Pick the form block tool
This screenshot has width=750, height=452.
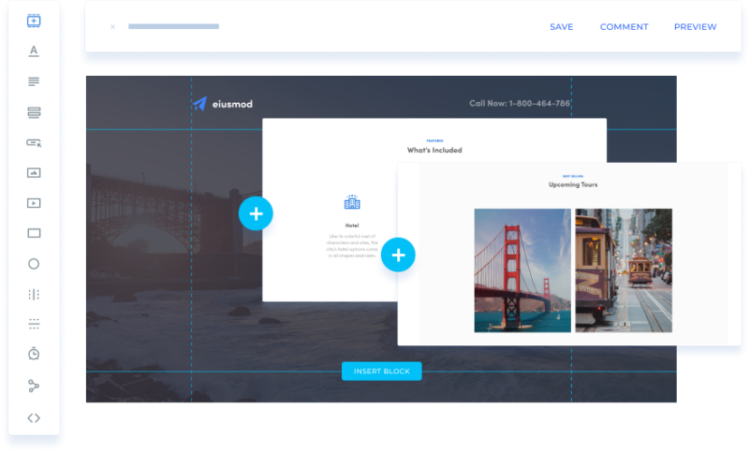click(x=33, y=112)
